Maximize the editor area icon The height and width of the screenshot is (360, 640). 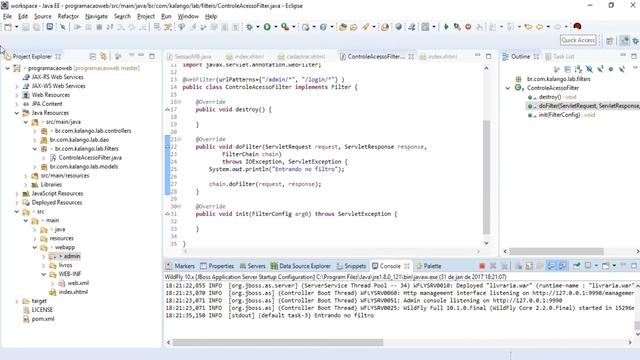[489, 56]
